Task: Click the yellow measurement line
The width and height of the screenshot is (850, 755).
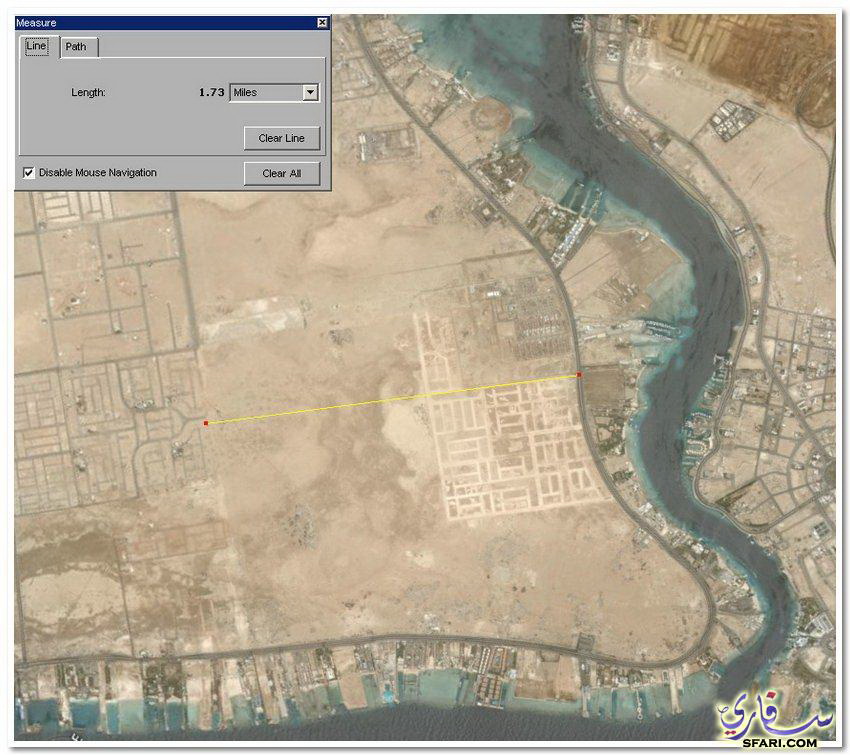Action: 392,399
